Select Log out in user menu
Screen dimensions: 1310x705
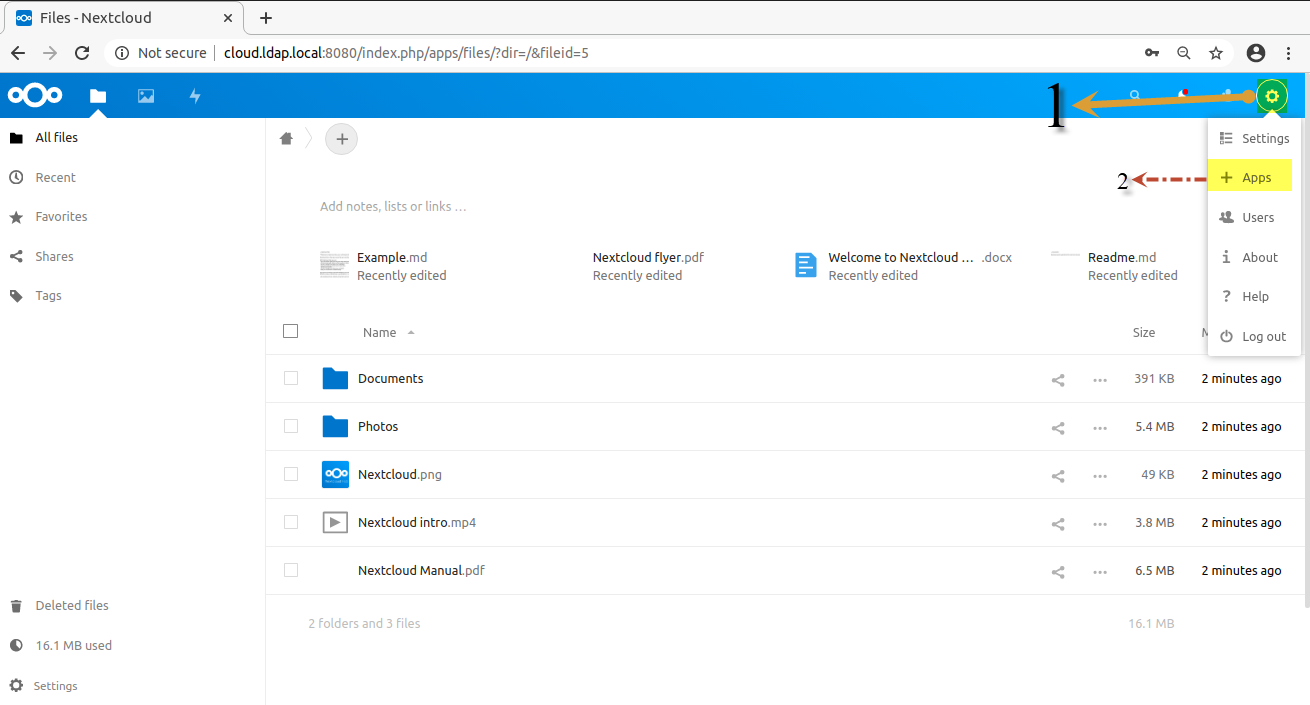coord(1254,337)
